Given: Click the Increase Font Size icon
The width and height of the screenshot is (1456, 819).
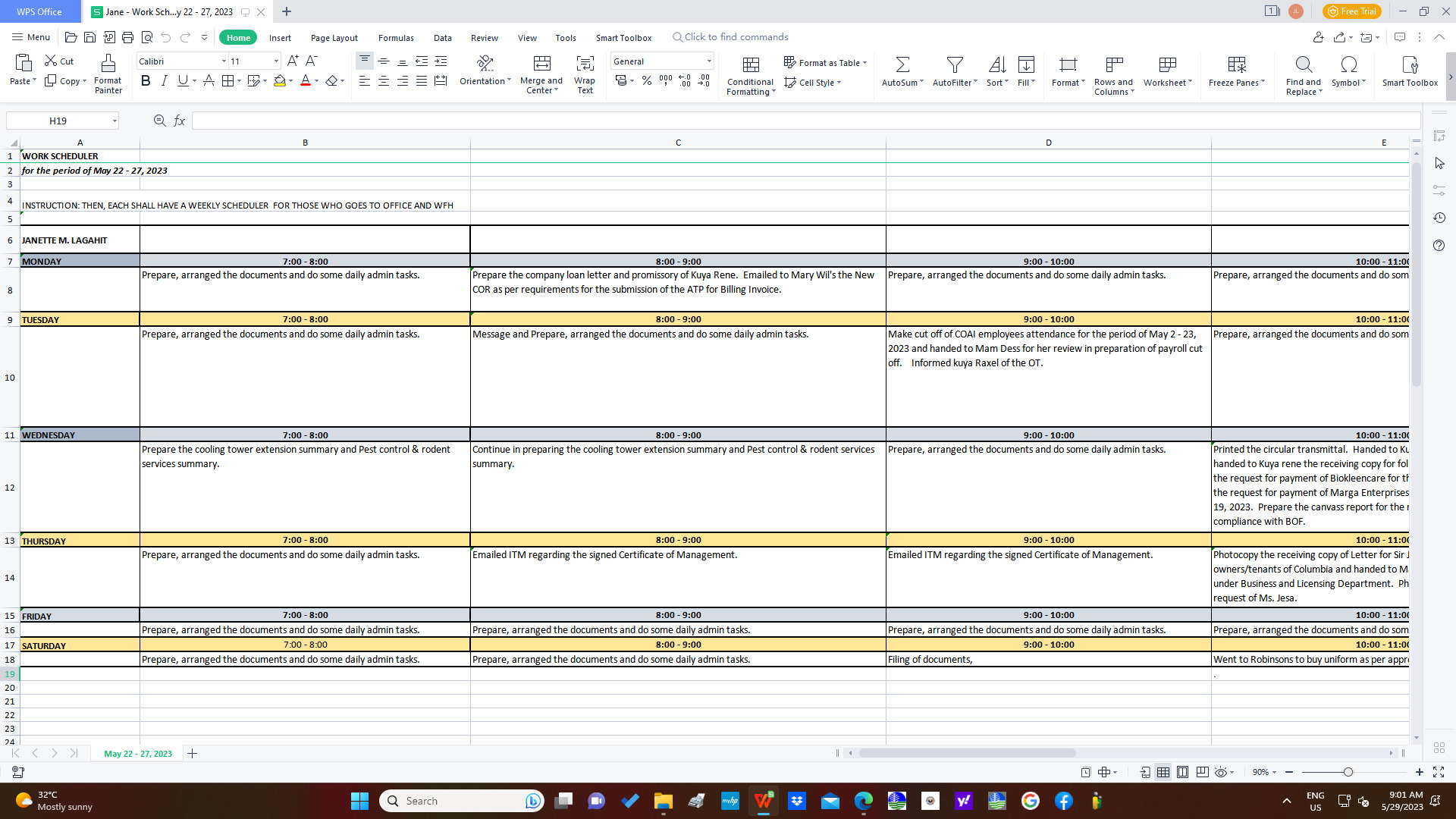Looking at the screenshot, I should click(x=293, y=61).
